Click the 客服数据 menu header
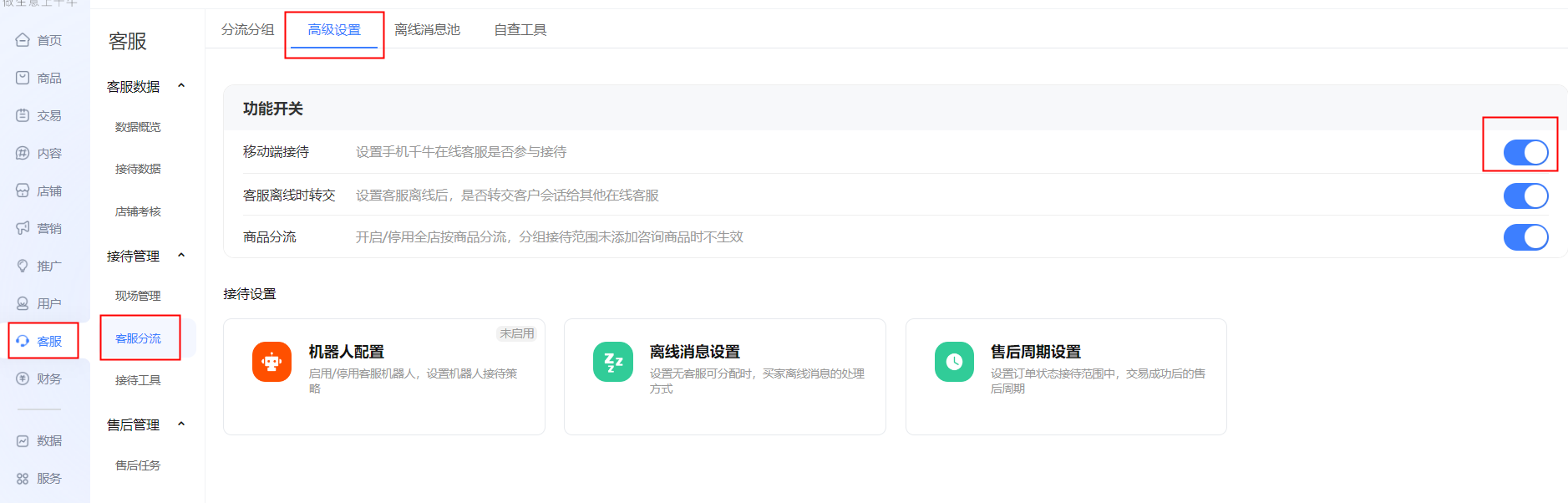 pyautogui.click(x=133, y=87)
